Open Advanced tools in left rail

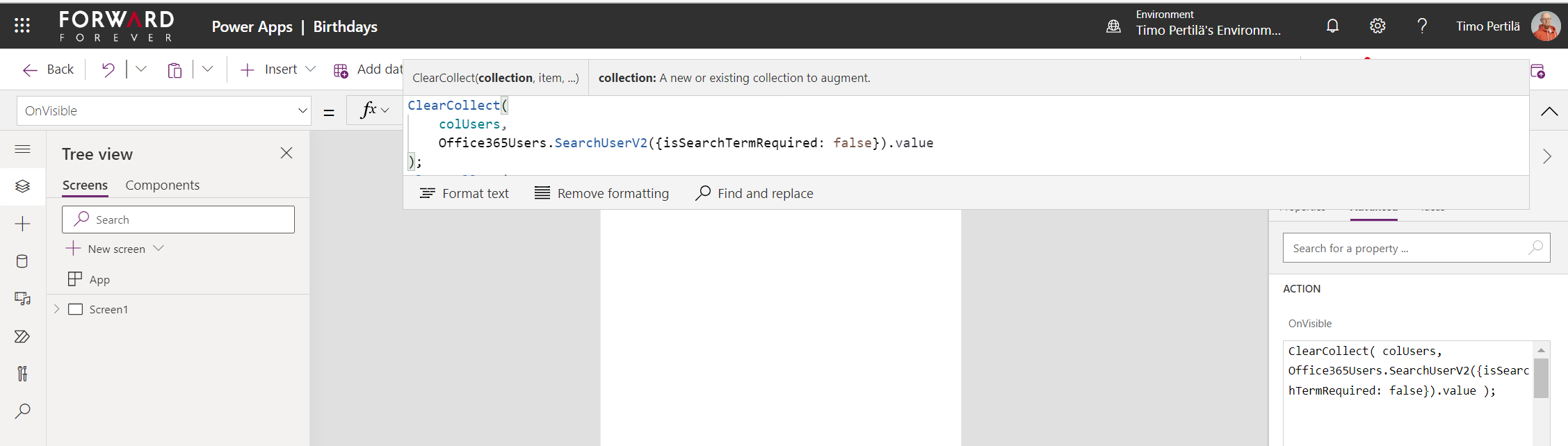(x=22, y=374)
